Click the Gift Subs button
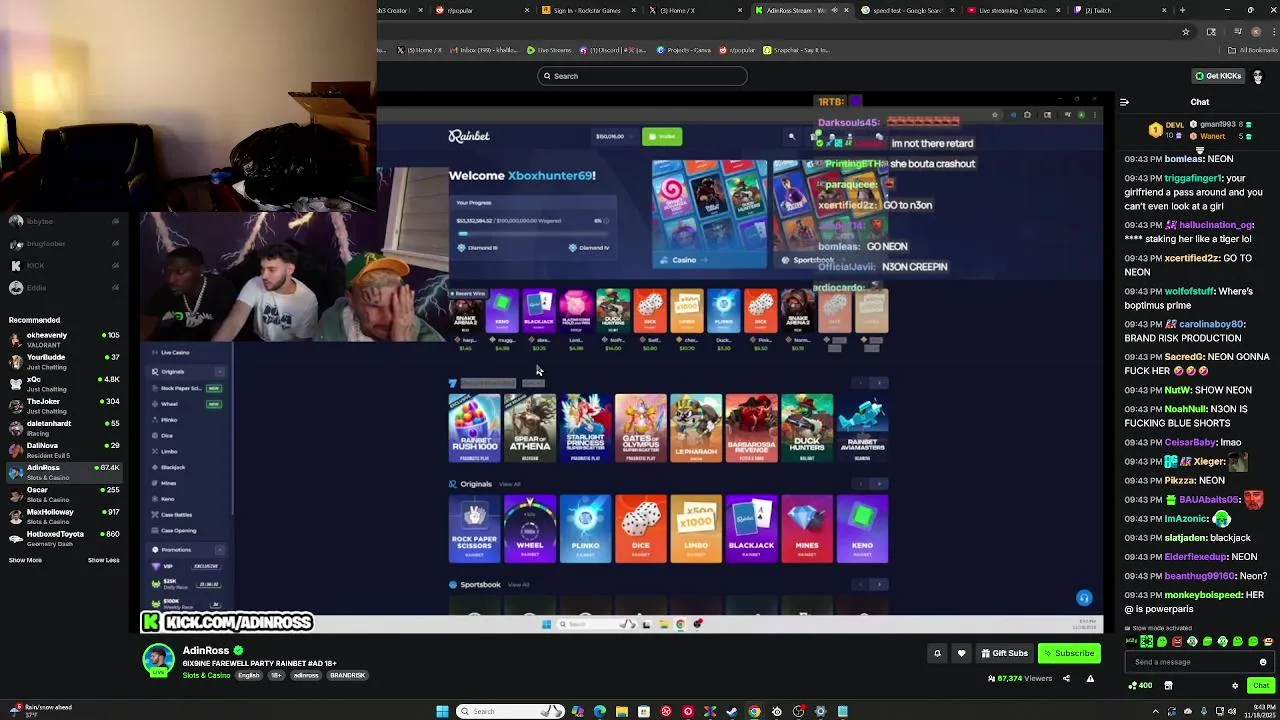This screenshot has height=720, width=1280. [1004, 653]
